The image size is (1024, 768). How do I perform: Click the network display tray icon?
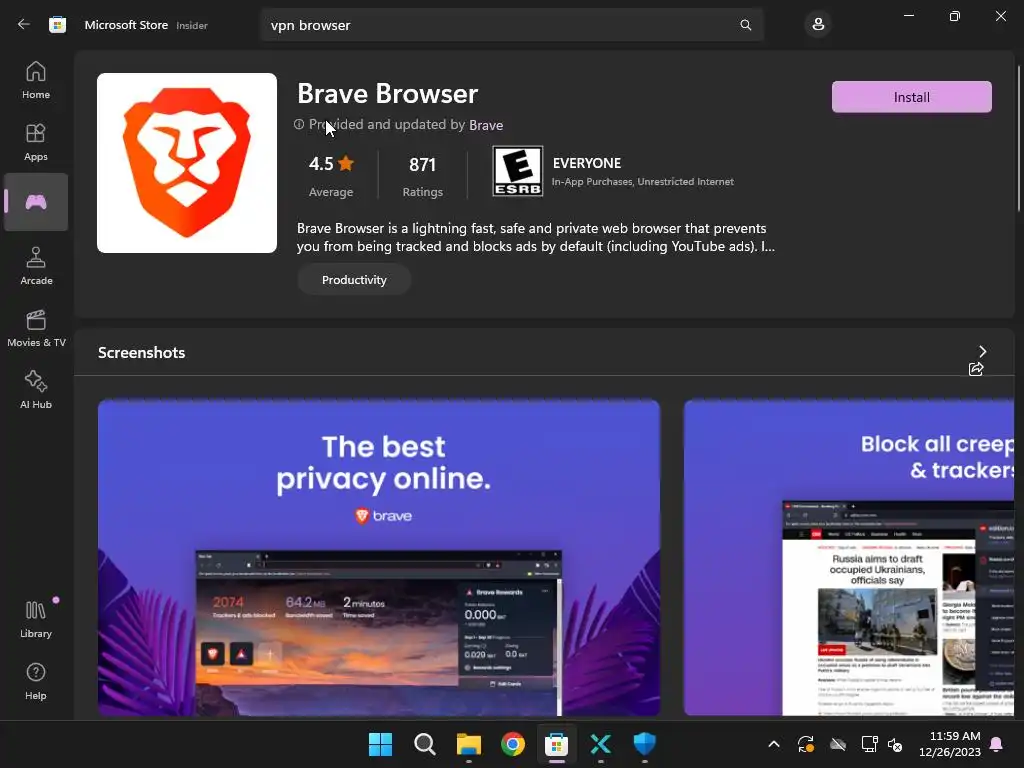[x=869, y=744]
